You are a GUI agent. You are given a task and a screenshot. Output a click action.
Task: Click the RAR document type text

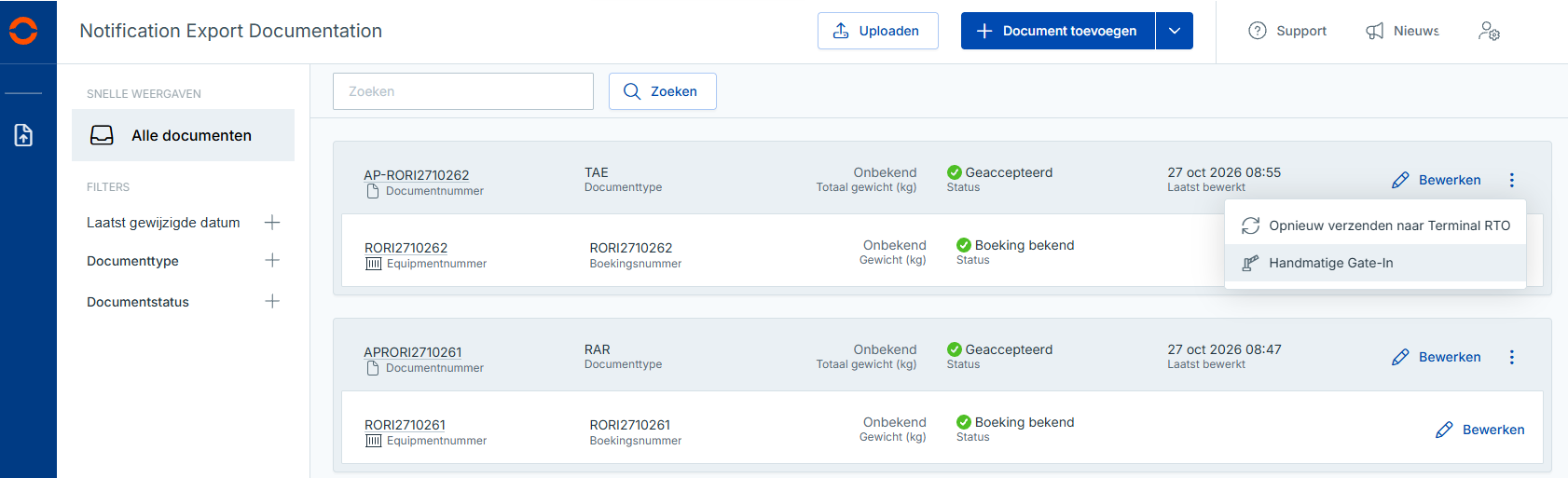[598, 349]
